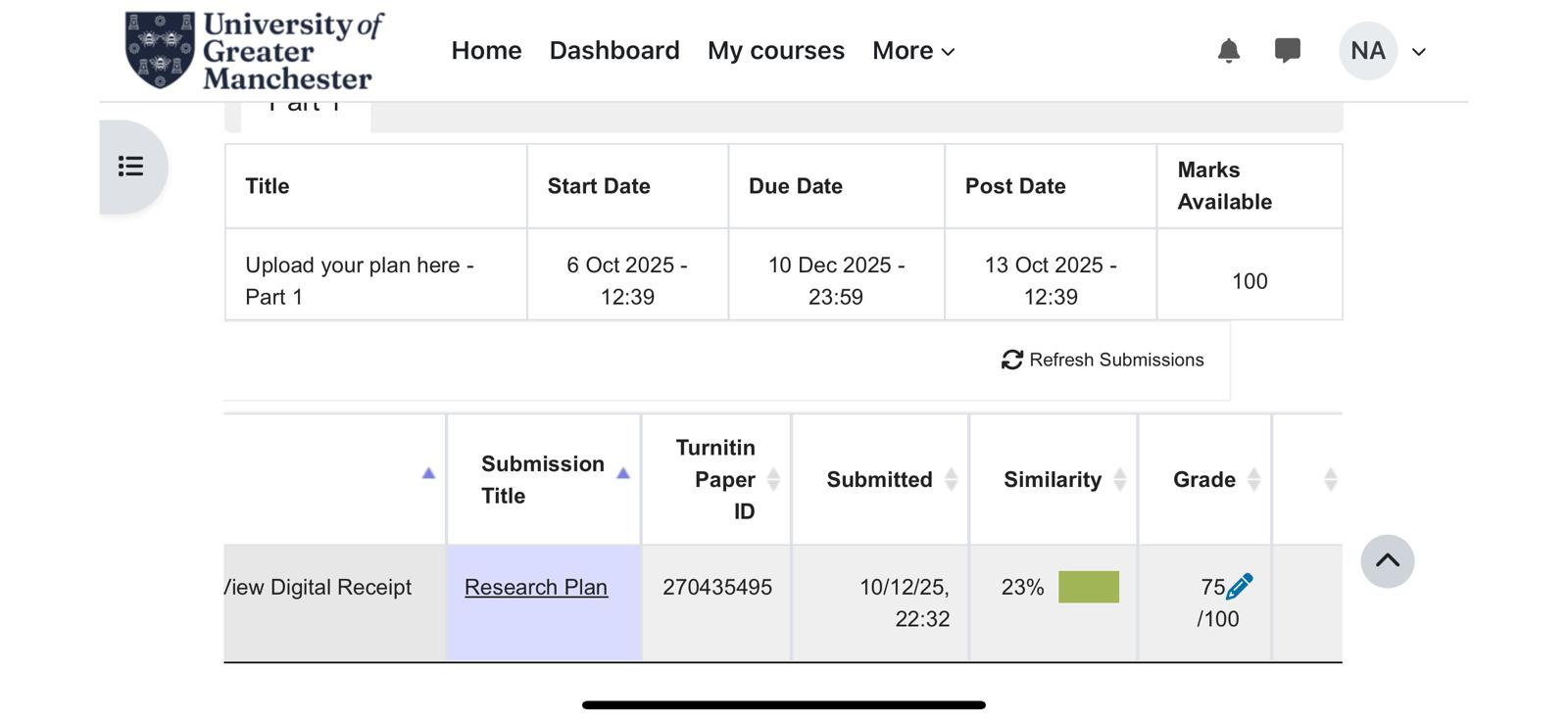Open the notifications bell
The width and height of the screenshot is (1568, 723).
tap(1228, 50)
